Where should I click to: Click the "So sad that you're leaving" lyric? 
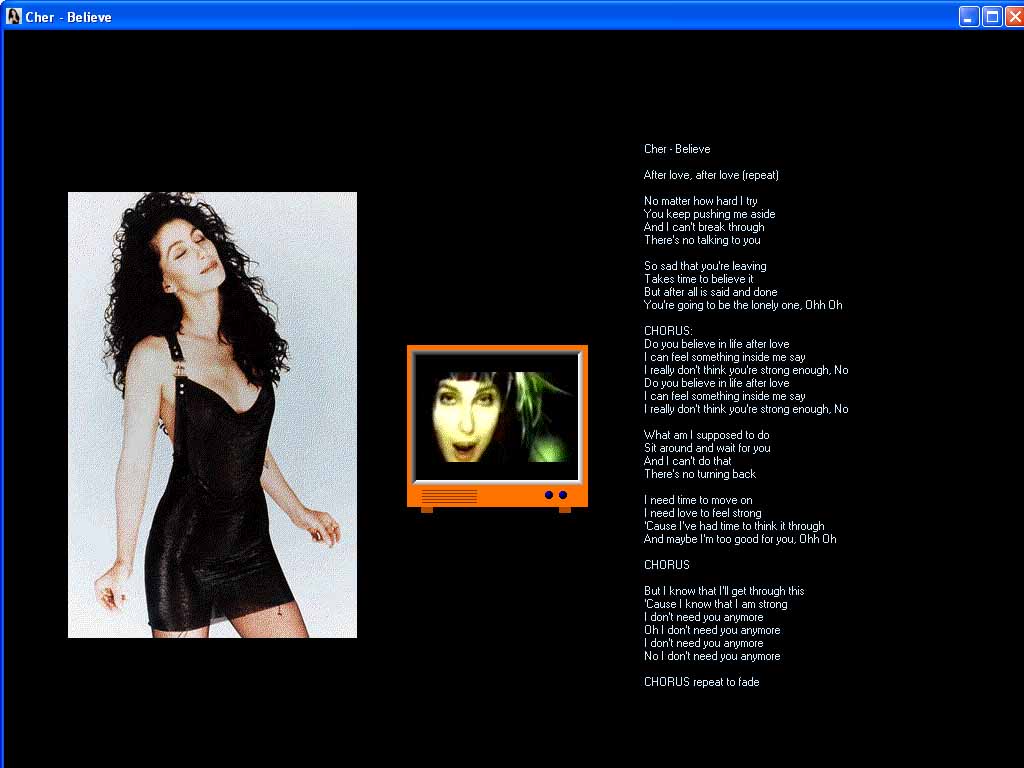tap(705, 266)
